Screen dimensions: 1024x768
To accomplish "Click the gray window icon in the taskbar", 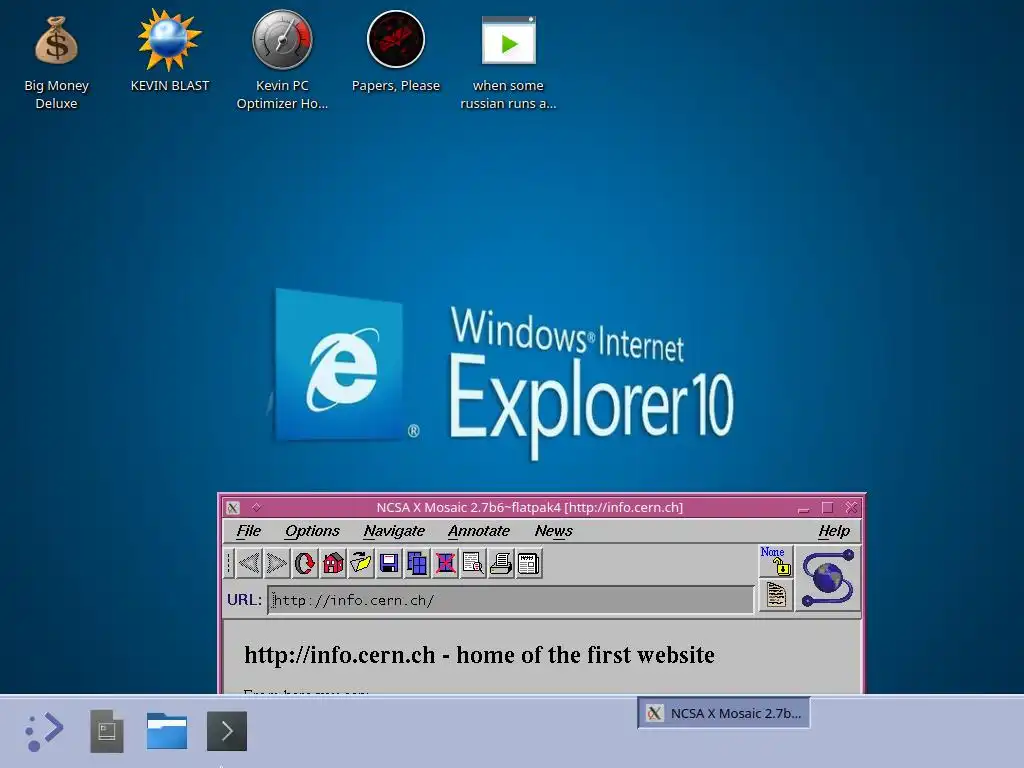I will [x=106, y=731].
